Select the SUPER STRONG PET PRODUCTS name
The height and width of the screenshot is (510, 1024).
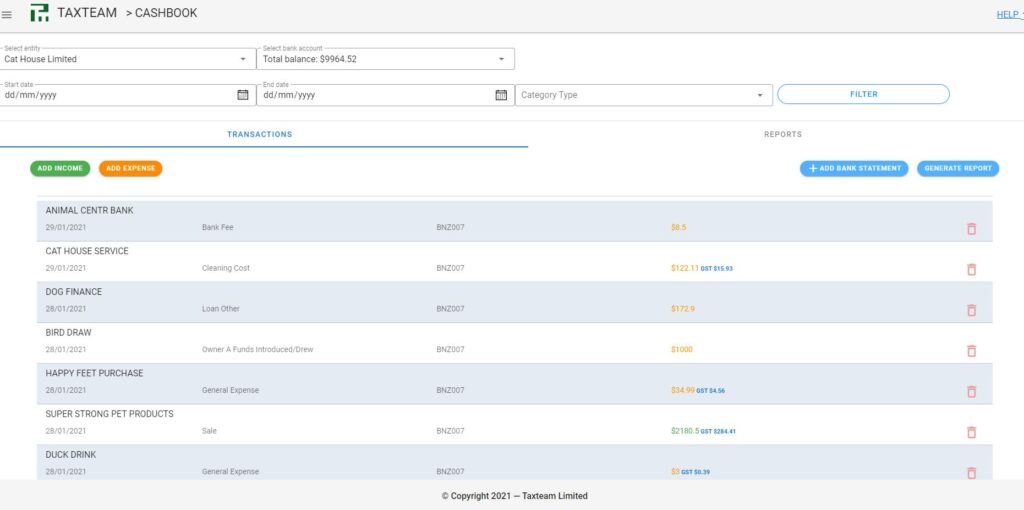[110, 414]
